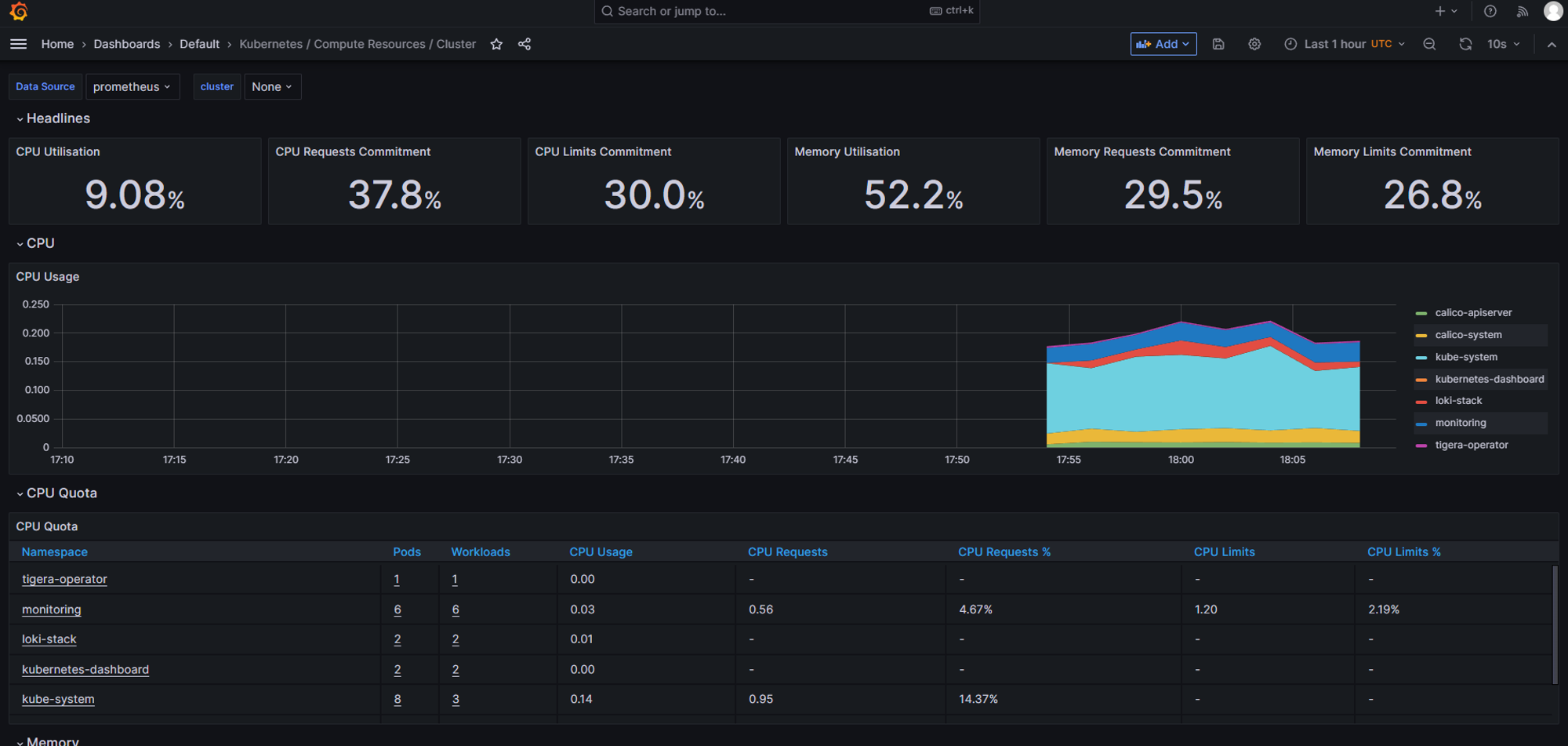This screenshot has width=1568, height=746.
Task: Open dashboard settings
Action: coord(1254,44)
